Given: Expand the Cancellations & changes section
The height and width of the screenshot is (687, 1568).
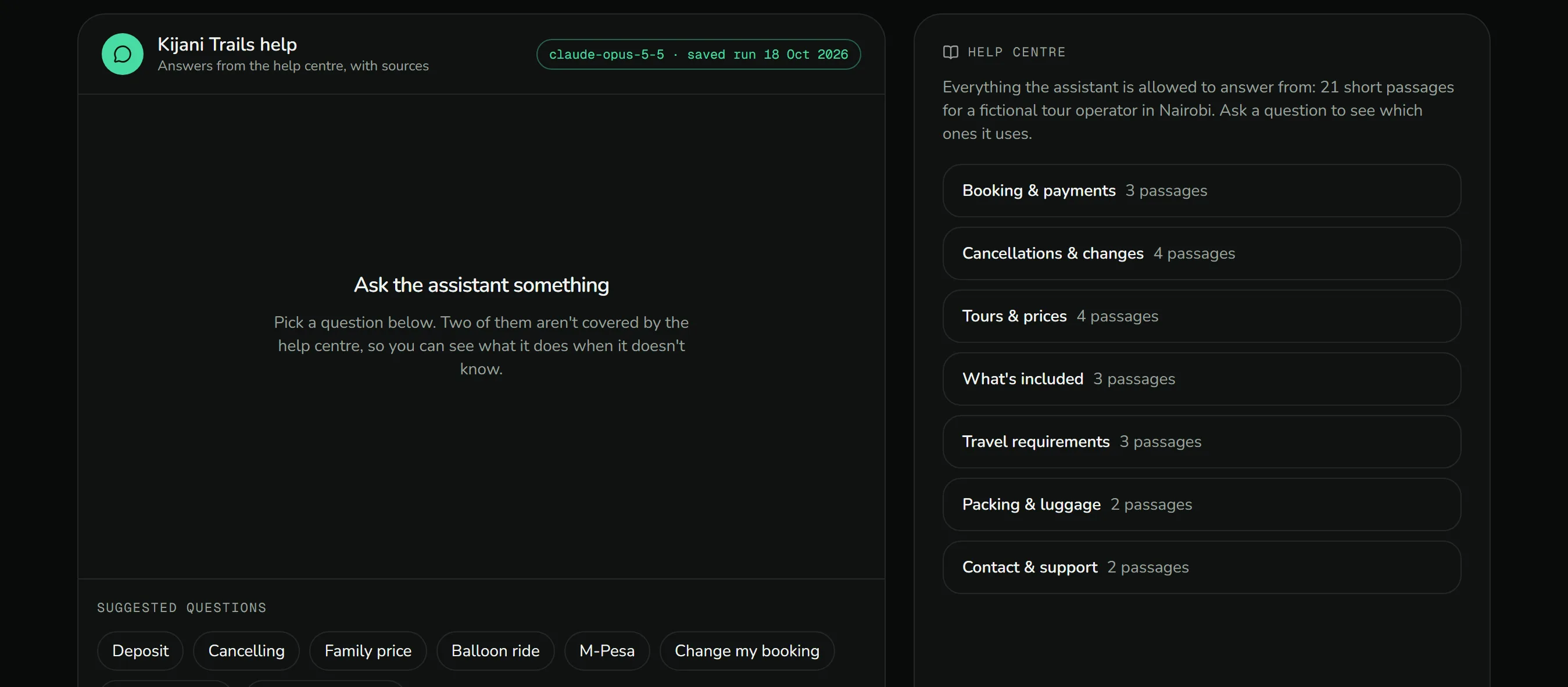Looking at the screenshot, I should pos(1201,253).
